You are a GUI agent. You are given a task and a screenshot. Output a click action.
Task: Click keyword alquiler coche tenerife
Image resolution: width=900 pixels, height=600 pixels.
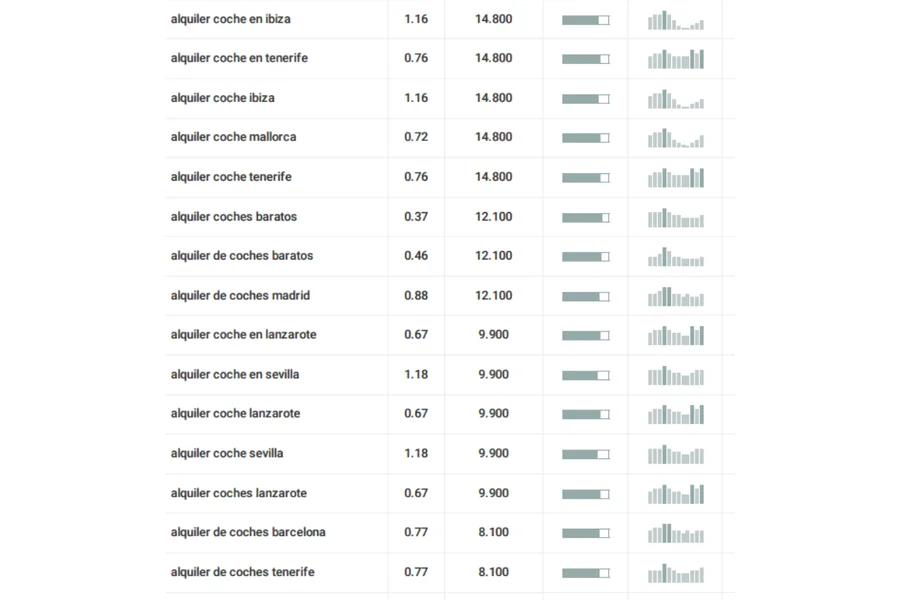231,177
